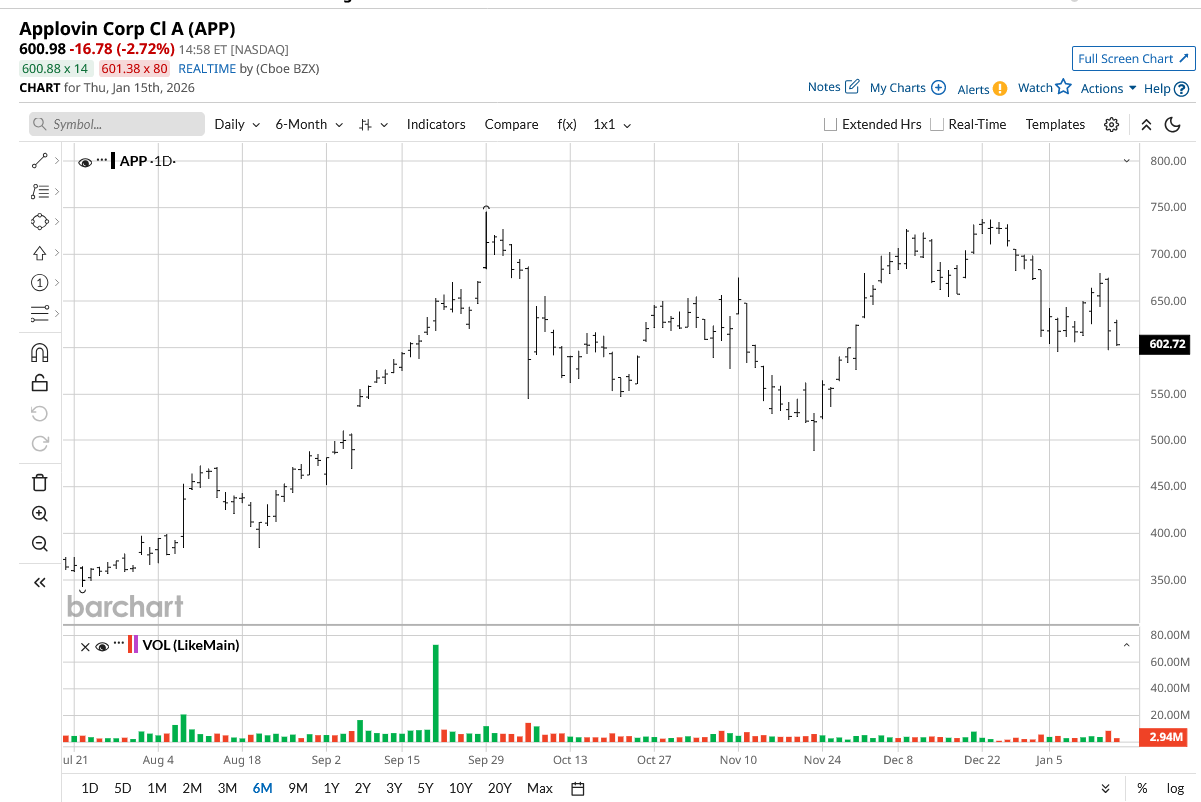
Task: Open the My Charts link
Action: 907,88
